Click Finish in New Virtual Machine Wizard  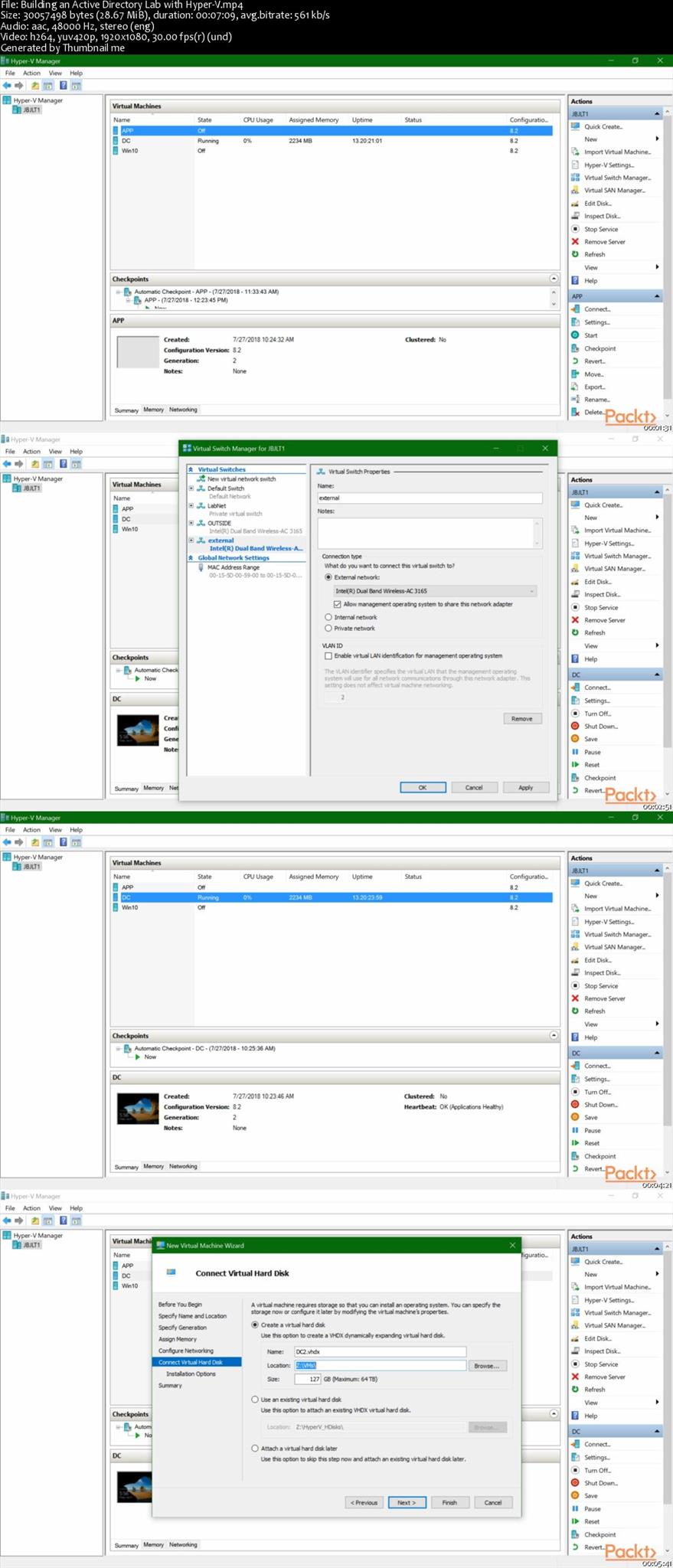coord(449,1503)
